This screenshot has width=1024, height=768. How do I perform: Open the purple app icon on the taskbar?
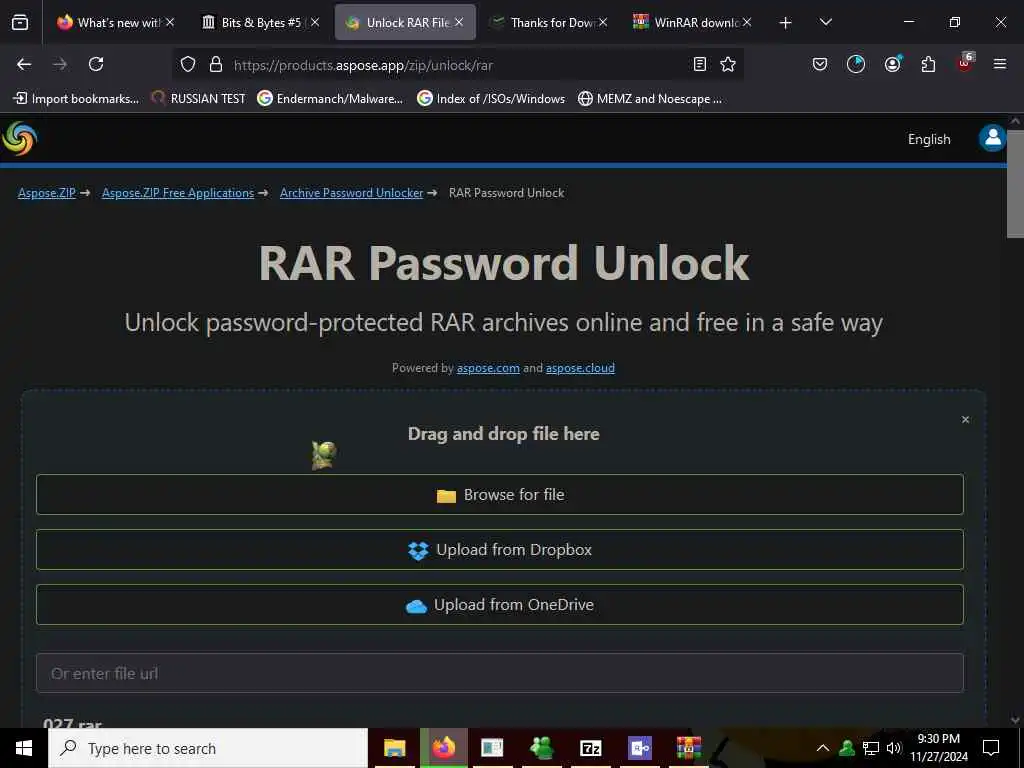pos(639,748)
